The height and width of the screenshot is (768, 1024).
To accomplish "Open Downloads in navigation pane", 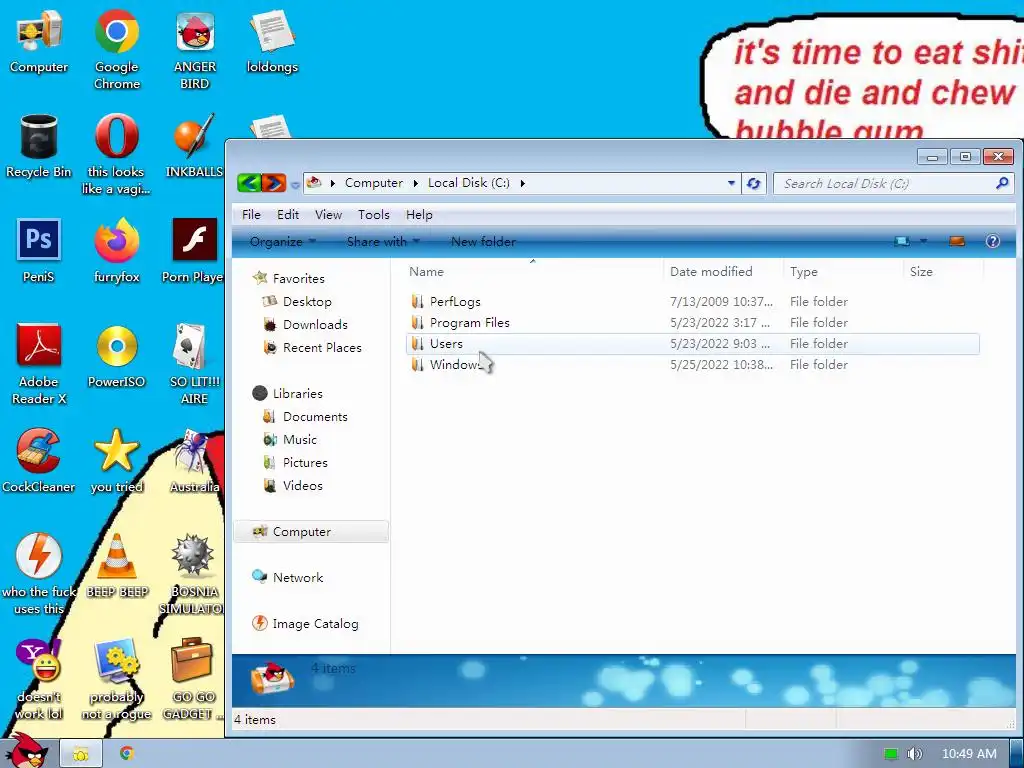I will pos(315,325).
